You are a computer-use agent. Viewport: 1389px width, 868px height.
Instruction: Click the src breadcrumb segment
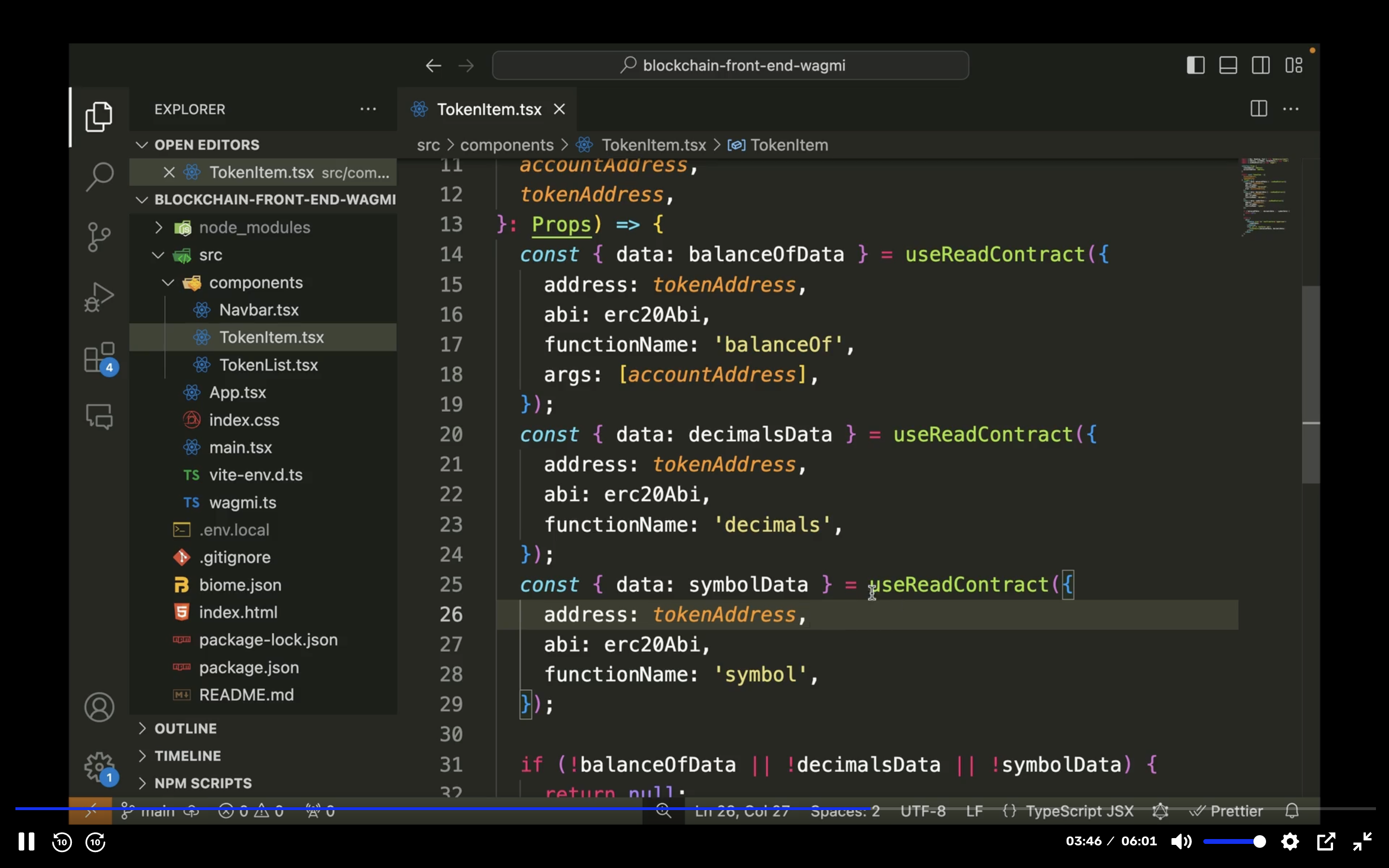(428, 145)
